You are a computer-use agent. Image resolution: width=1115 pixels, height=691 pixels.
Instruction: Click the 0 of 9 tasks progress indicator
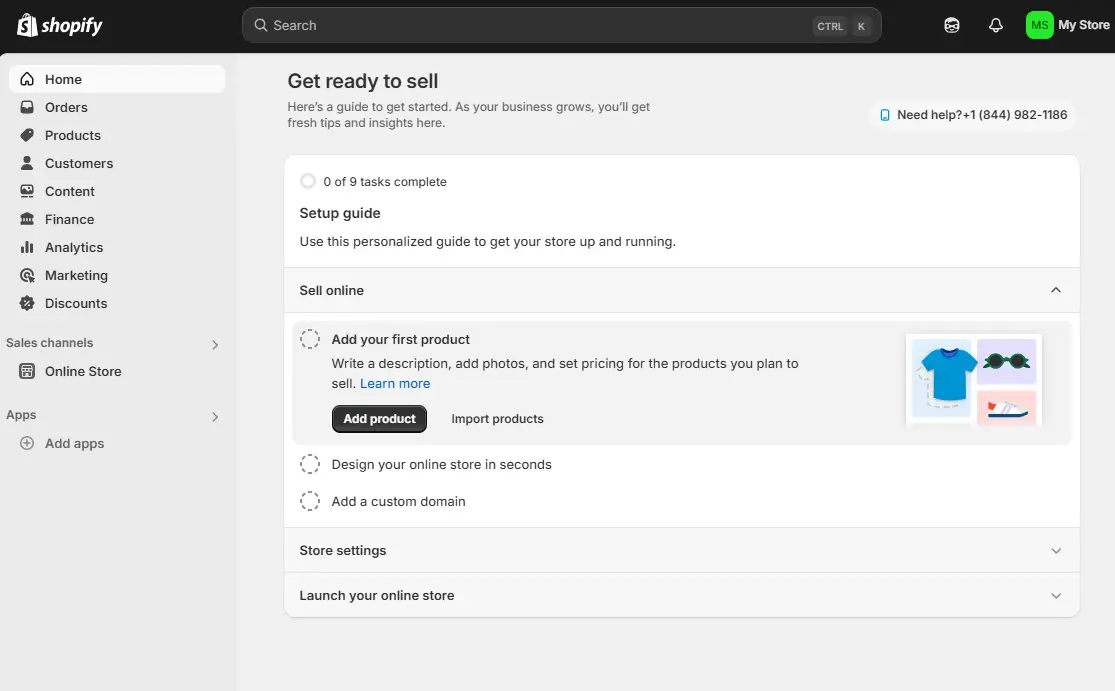(x=308, y=181)
